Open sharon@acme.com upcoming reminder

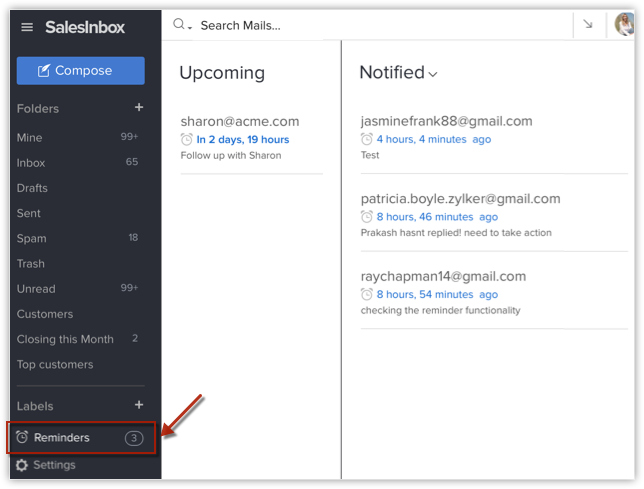click(240, 122)
